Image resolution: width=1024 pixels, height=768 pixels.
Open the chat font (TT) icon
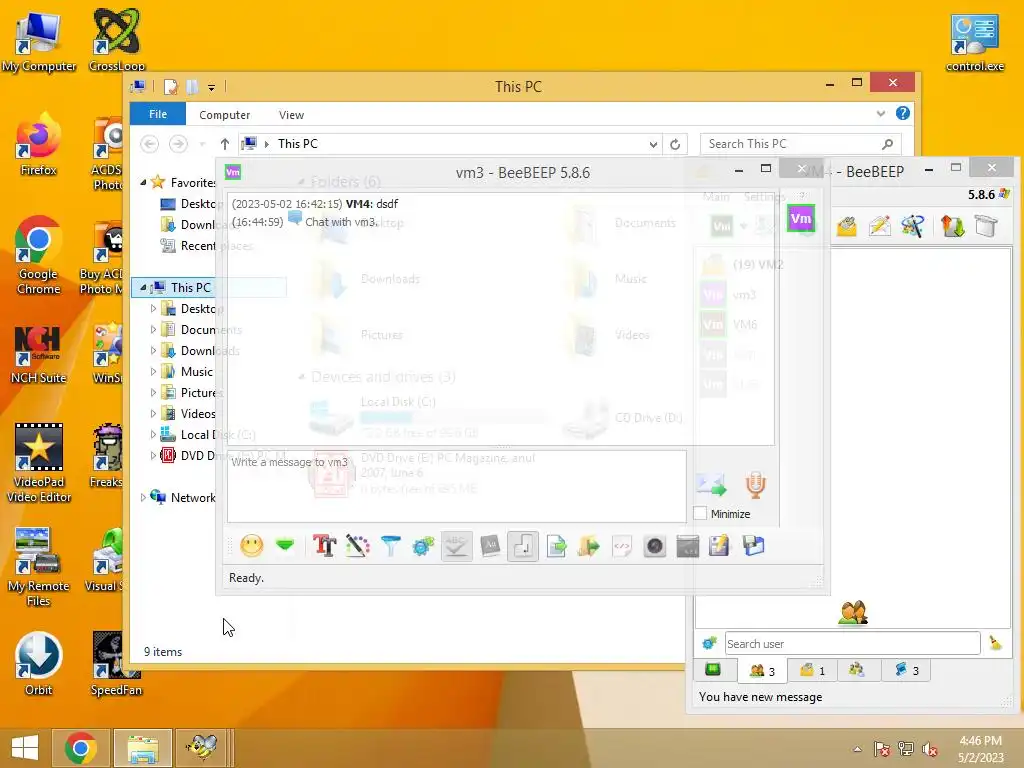pos(325,546)
